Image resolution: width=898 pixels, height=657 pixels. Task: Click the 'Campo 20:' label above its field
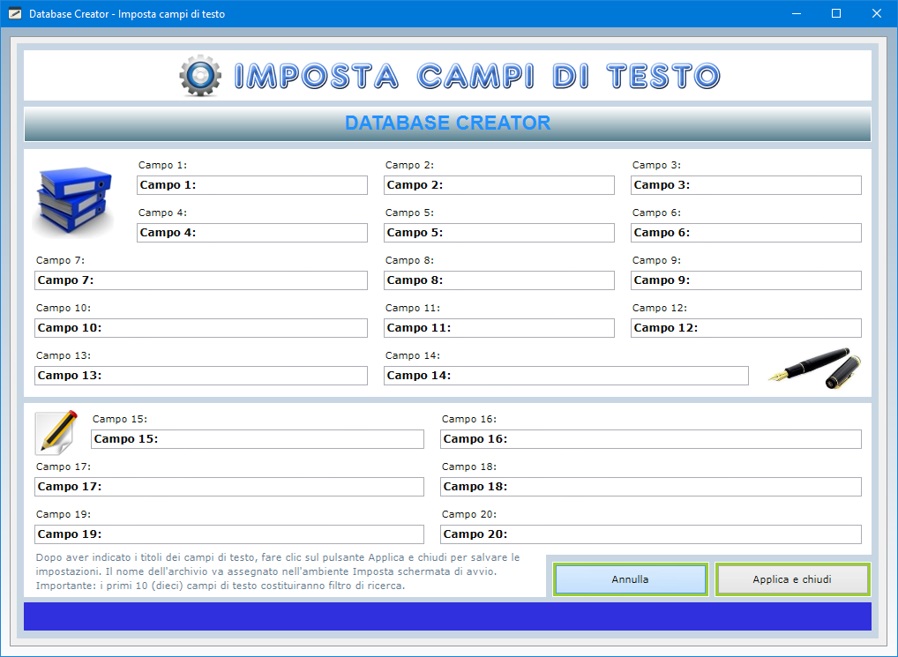[x=468, y=514]
